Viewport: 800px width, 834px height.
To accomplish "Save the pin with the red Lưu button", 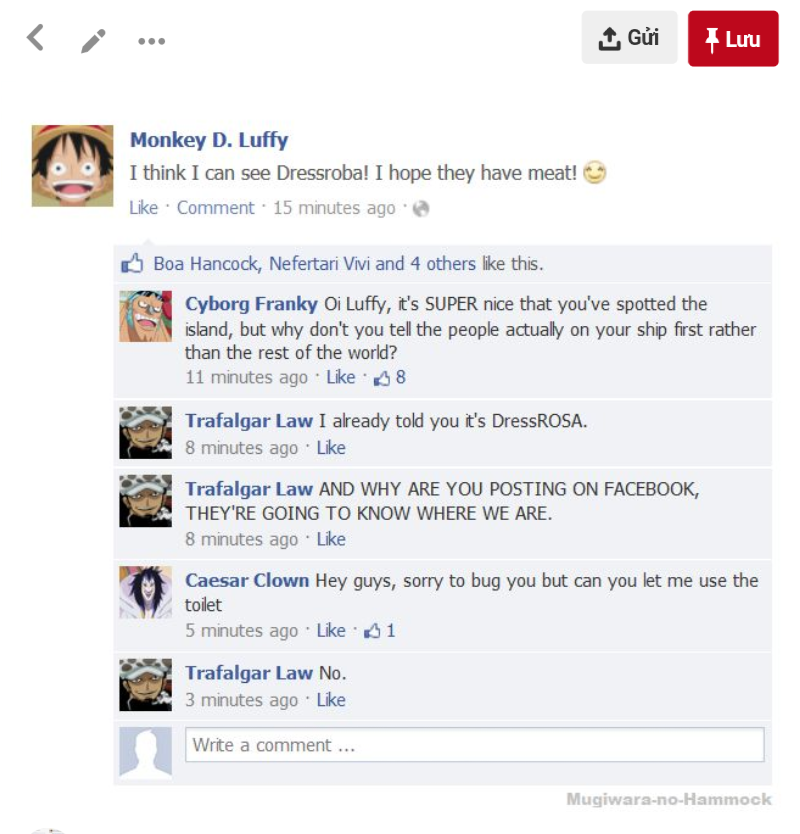I will click(x=733, y=38).
